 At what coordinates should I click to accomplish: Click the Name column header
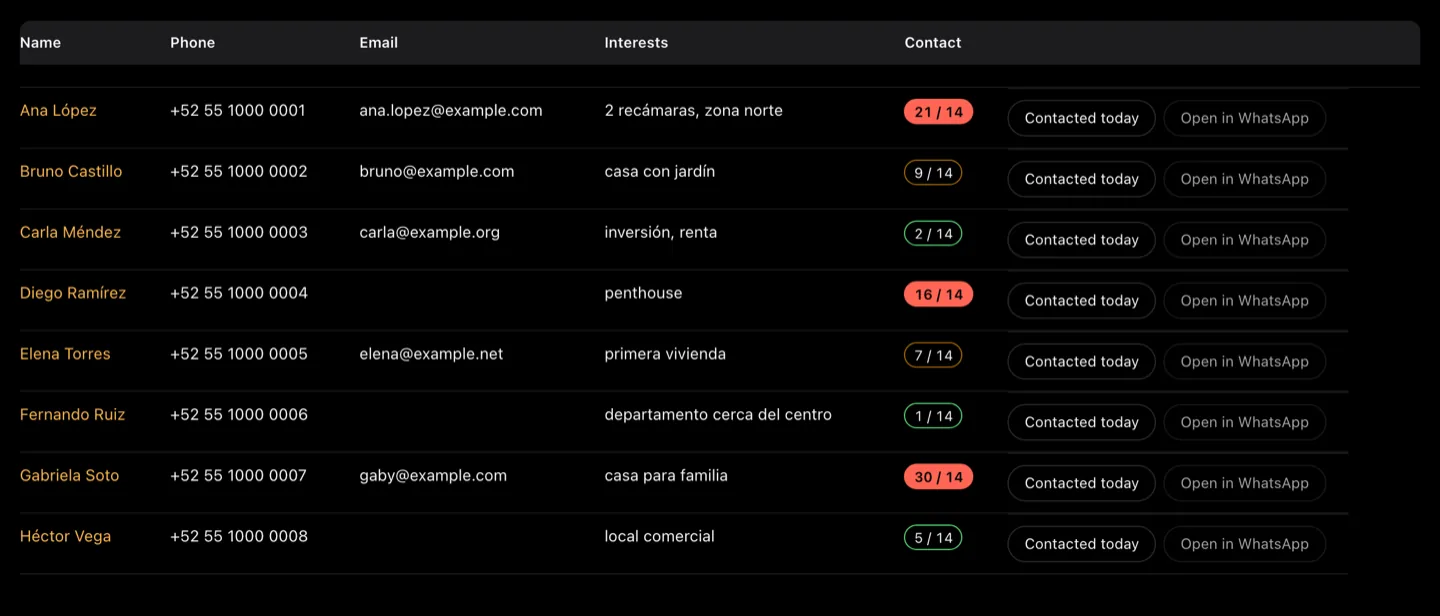pyautogui.click(x=40, y=43)
